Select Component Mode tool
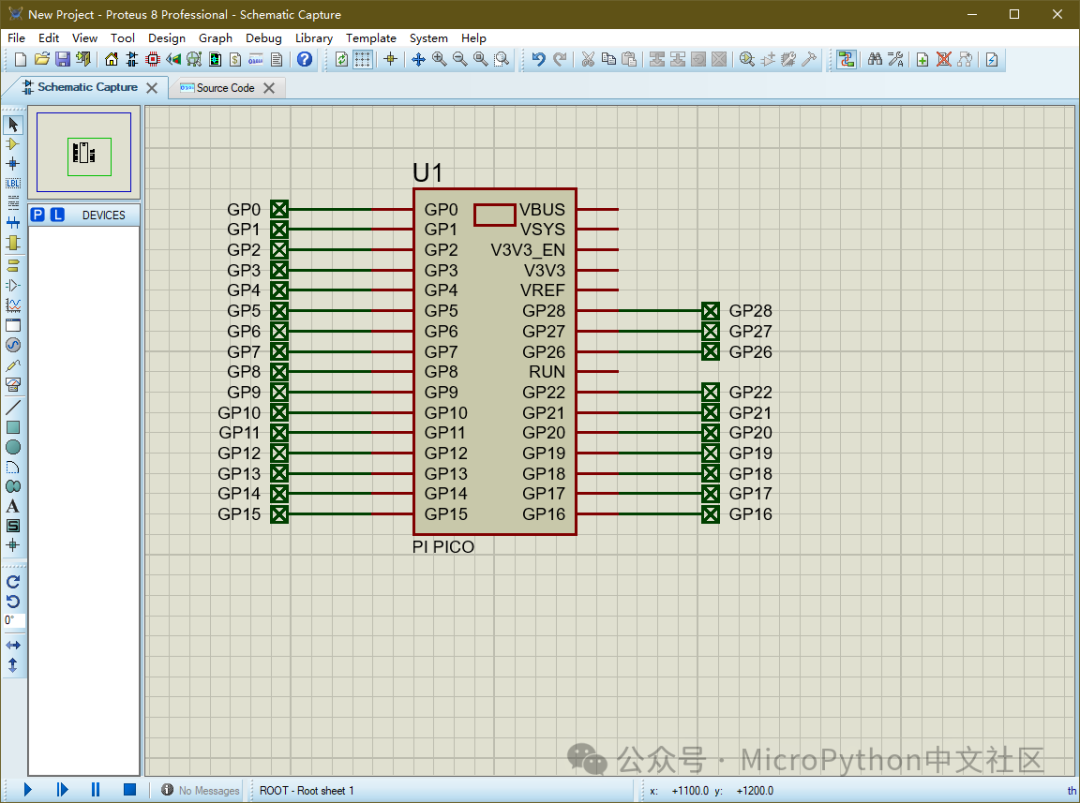This screenshot has width=1080, height=803. point(13,144)
